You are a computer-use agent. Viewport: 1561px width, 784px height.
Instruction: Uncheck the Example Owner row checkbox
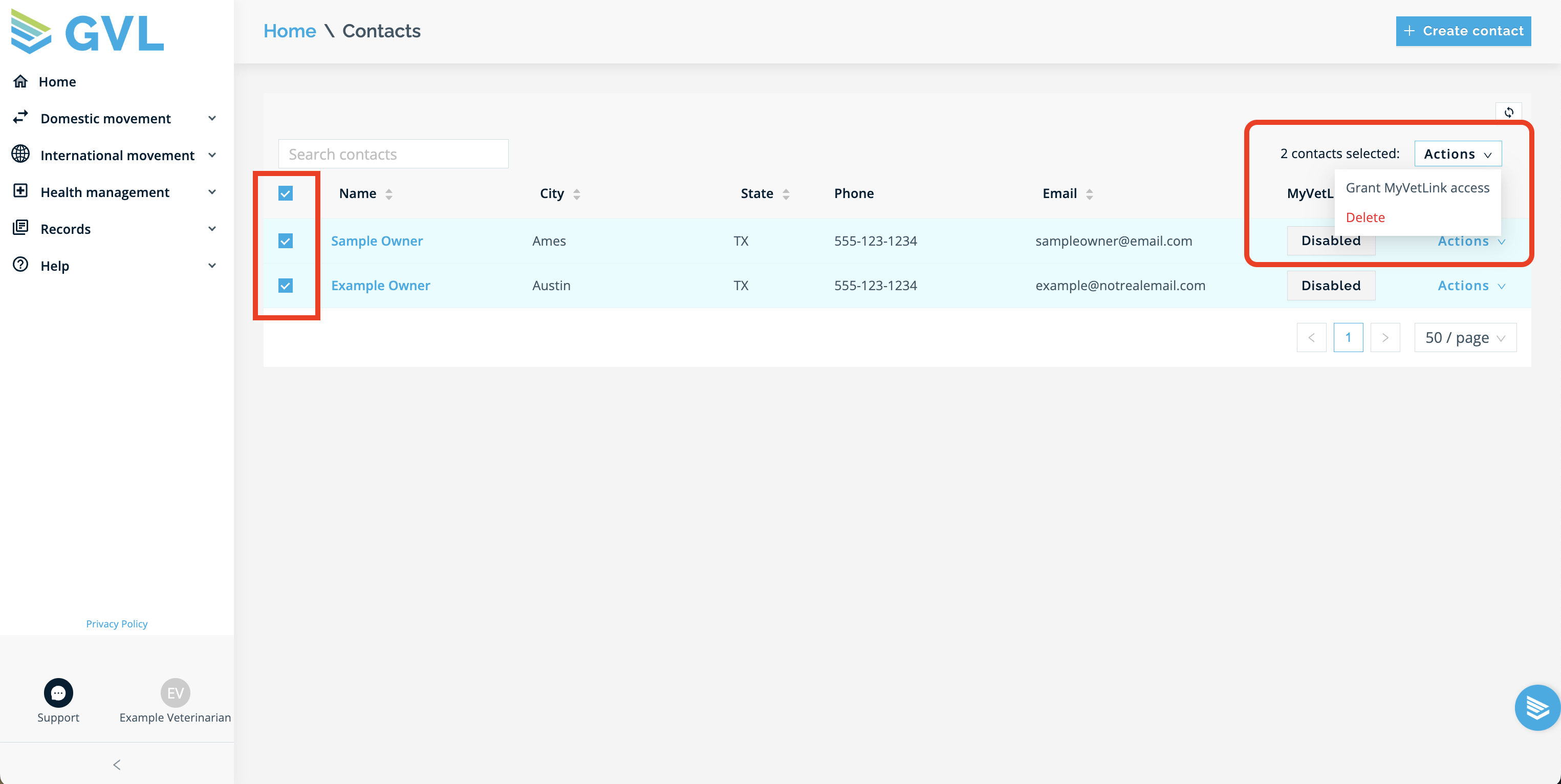coord(286,286)
